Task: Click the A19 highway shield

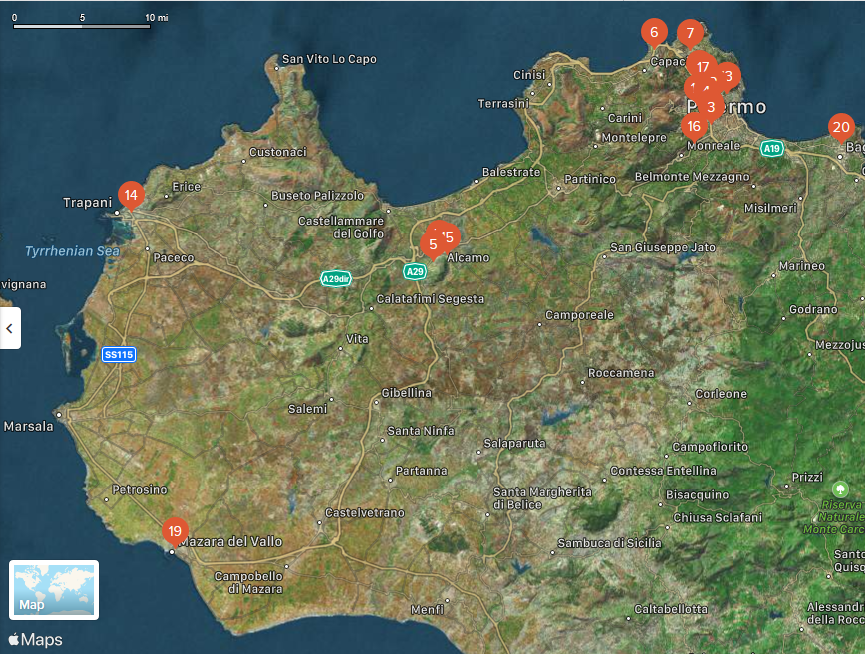Action: click(x=771, y=148)
